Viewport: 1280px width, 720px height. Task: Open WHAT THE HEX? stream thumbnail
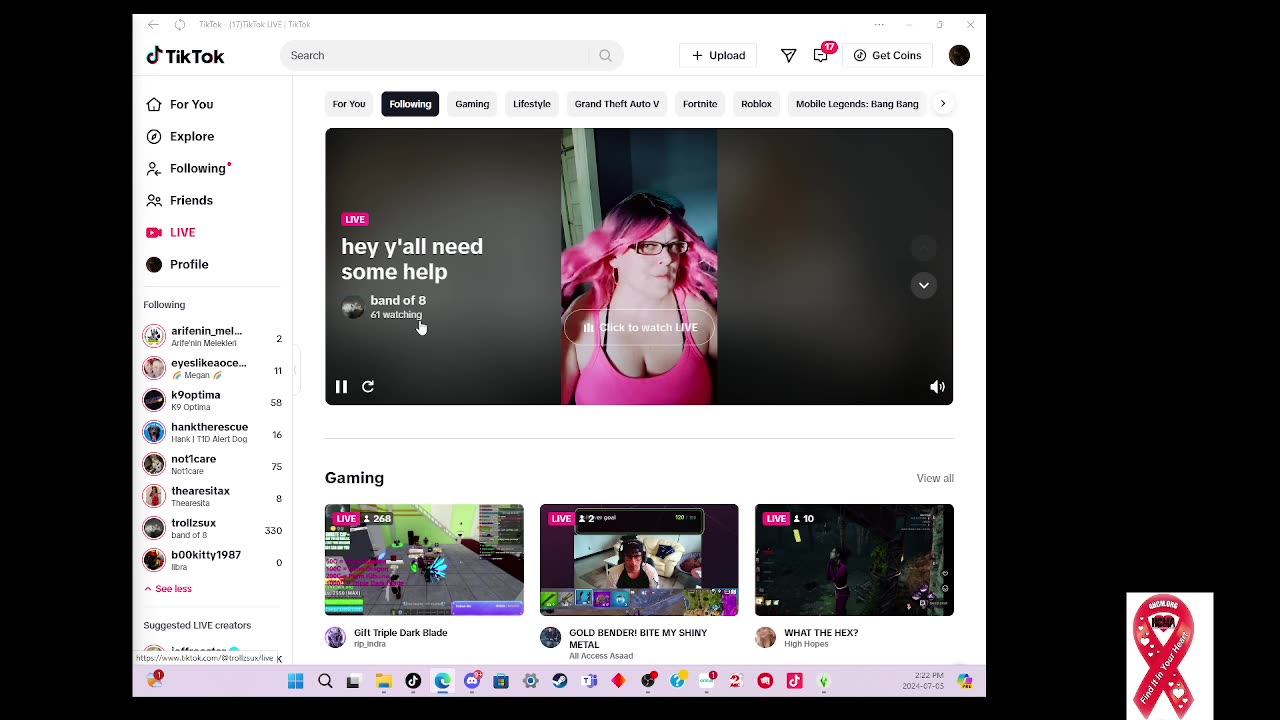[854, 560]
